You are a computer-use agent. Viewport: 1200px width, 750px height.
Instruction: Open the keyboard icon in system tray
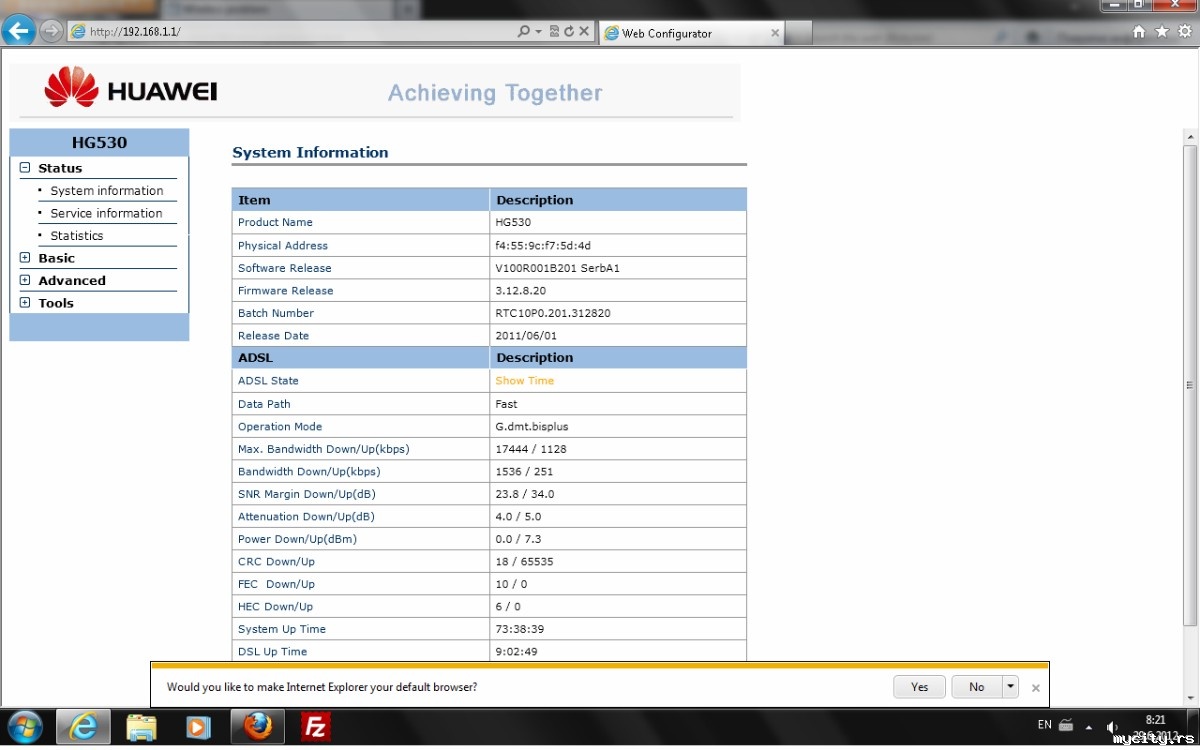tap(1066, 726)
